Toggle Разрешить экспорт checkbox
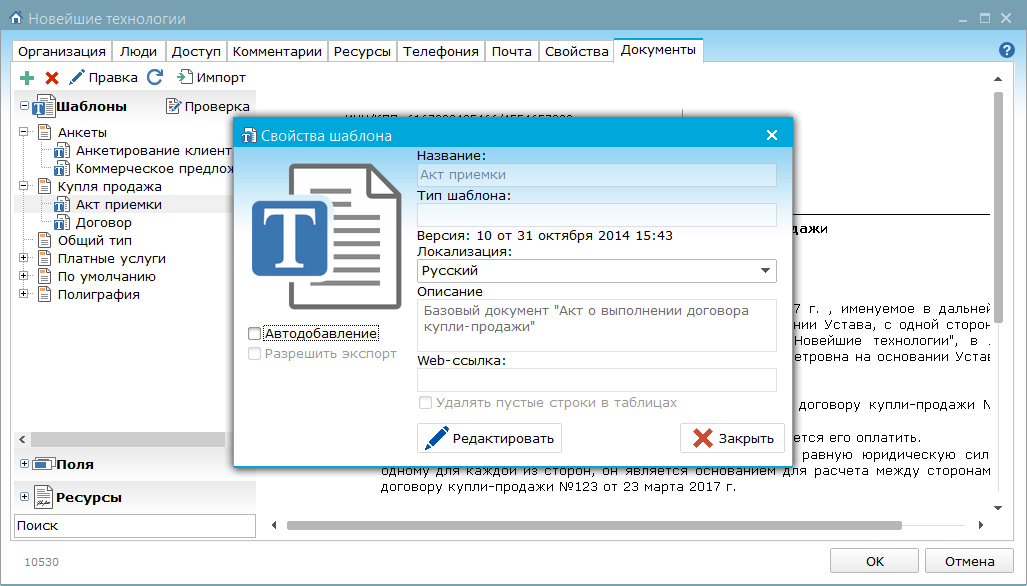1027x586 pixels. coord(255,354)
